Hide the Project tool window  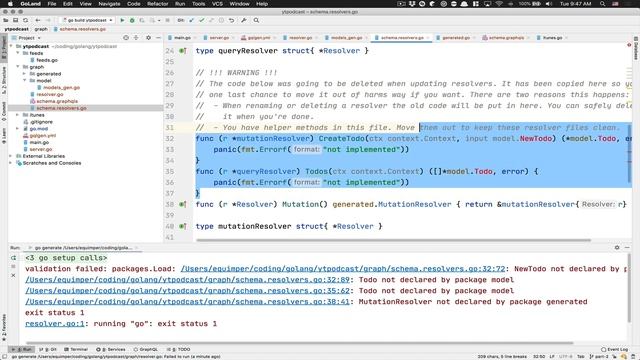pyautogui.click(x=158, y=38)
